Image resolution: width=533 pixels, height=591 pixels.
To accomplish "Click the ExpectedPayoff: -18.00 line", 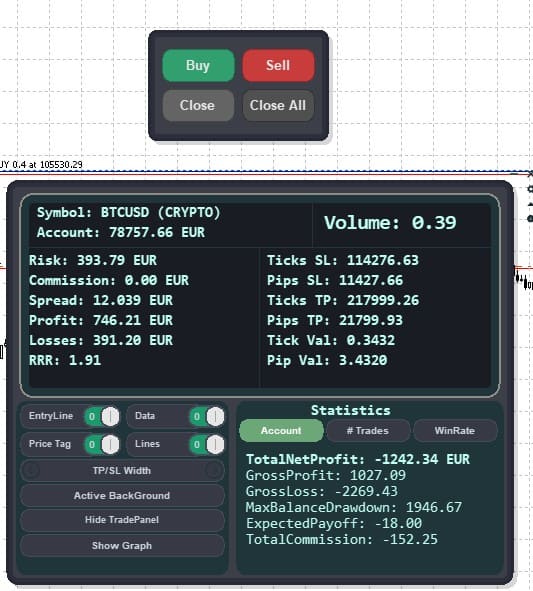I will pos(334,524).
